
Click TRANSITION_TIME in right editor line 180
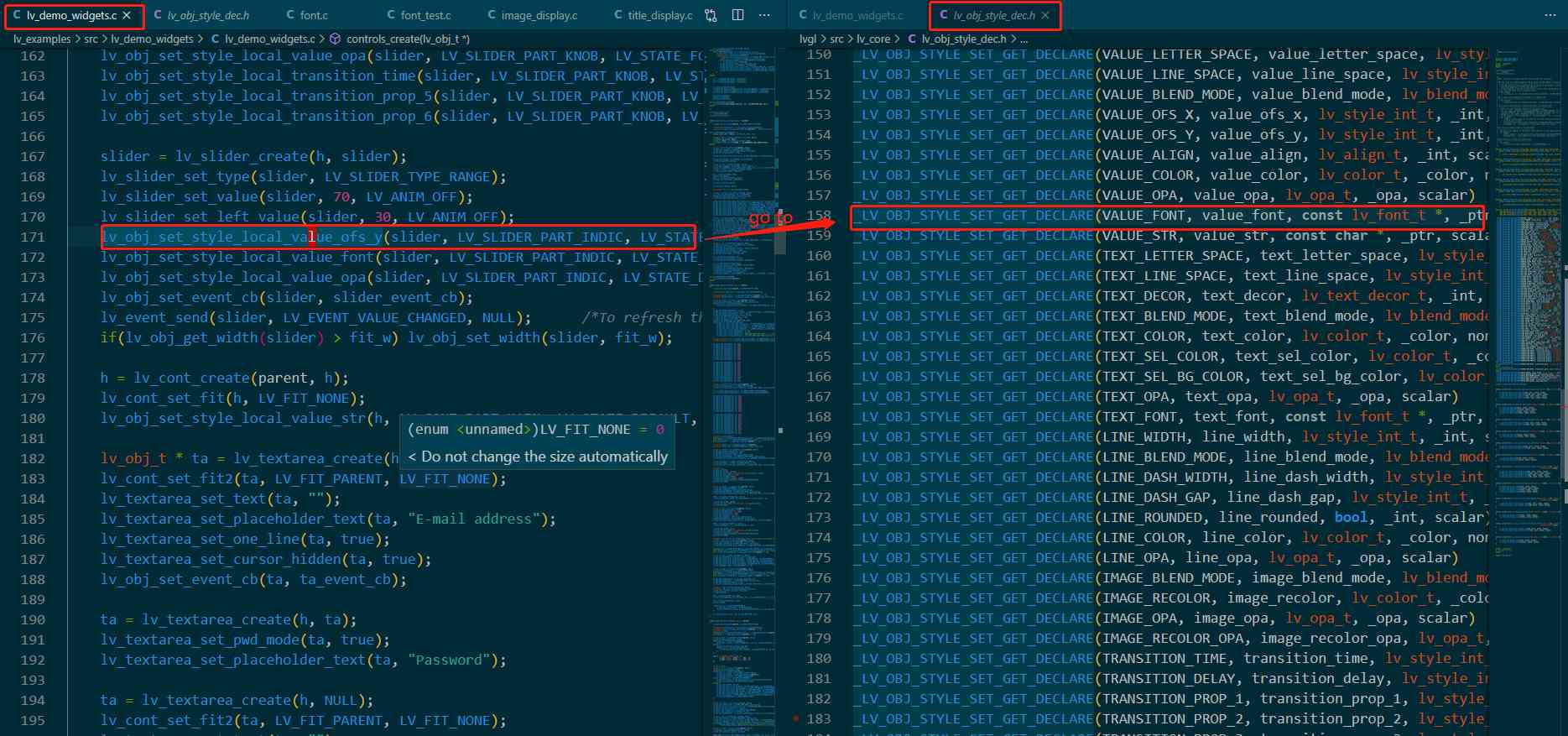[x=1164, y=659]
